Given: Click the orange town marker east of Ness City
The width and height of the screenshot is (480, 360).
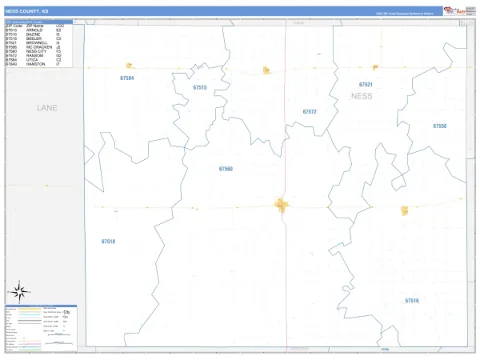Looking at the screenshot, I should coord(404,211).
